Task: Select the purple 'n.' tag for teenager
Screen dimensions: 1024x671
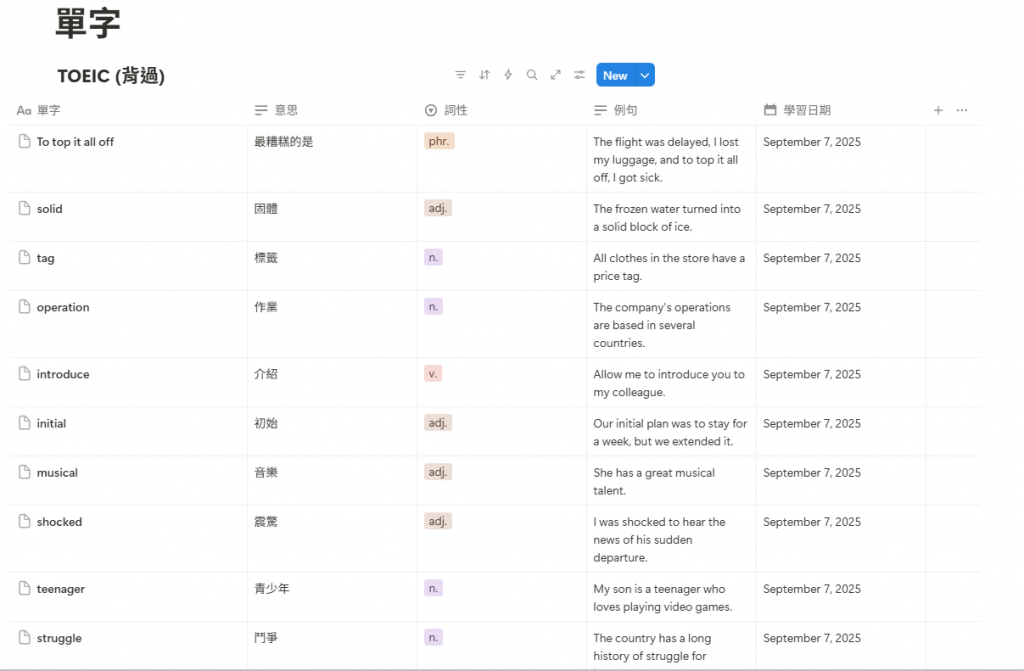Action: 433,588
